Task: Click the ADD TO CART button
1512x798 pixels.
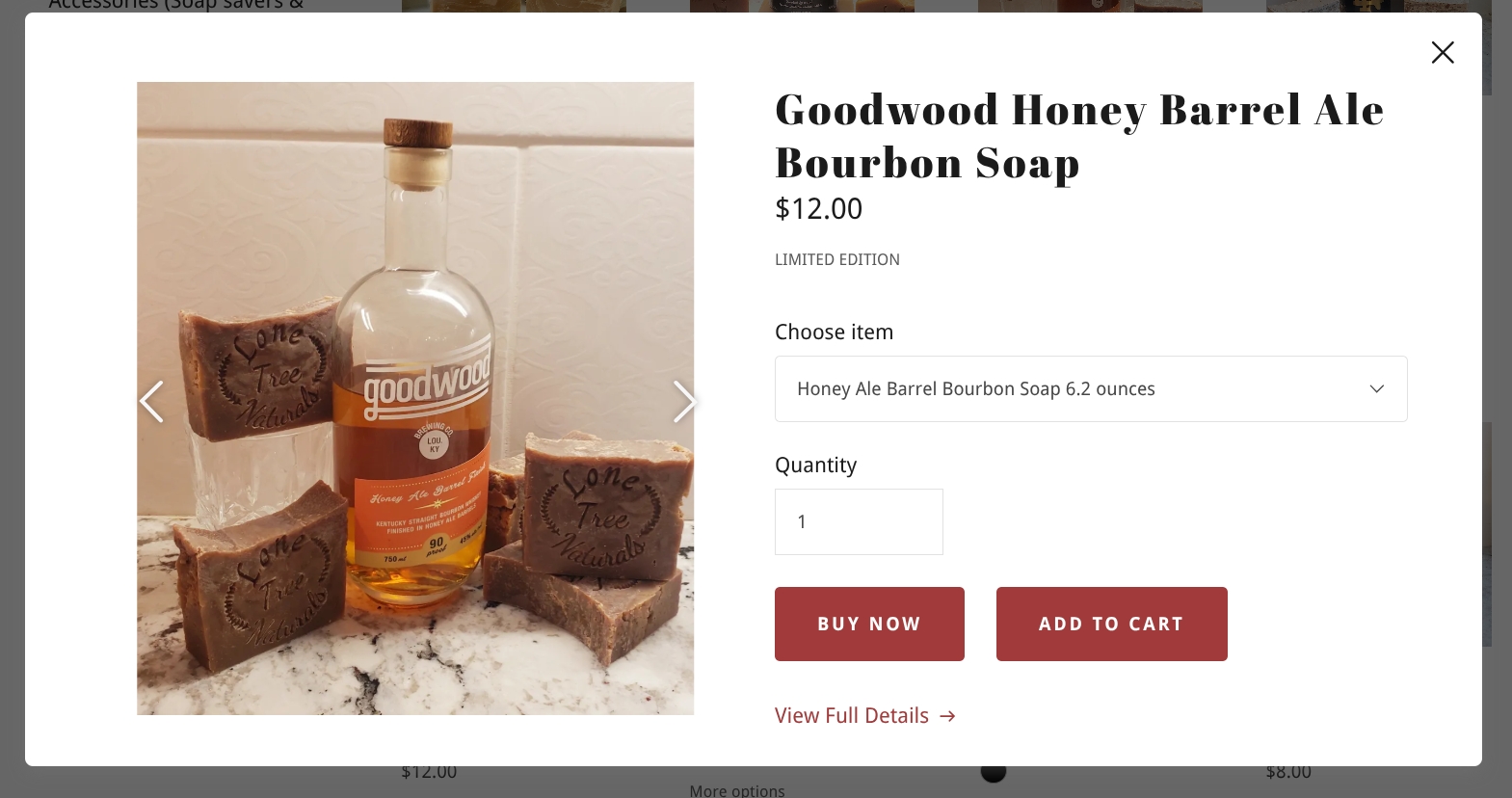Action: 1111,624
